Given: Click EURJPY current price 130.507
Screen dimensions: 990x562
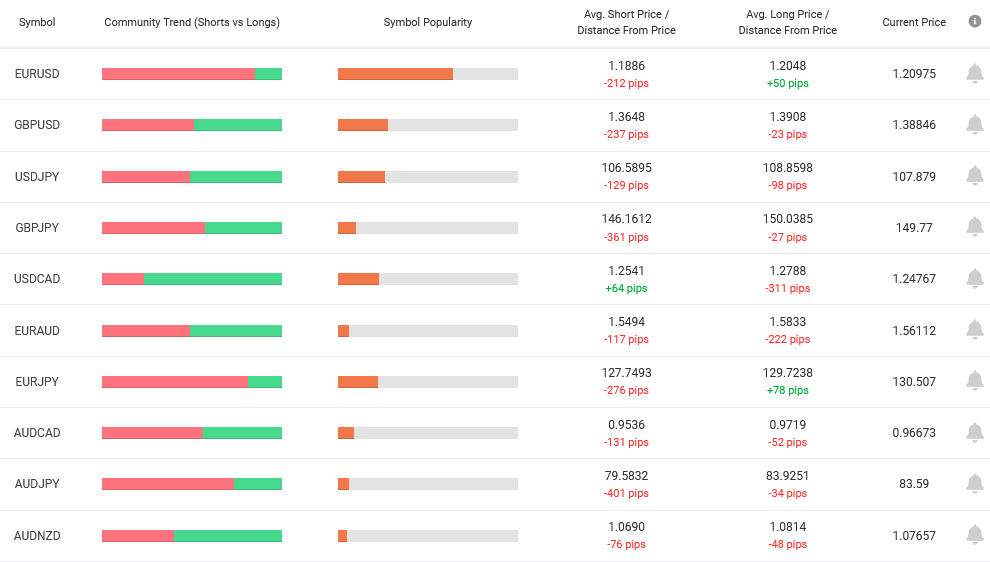Looking at the screenshot, I should [x=914, y=382].
